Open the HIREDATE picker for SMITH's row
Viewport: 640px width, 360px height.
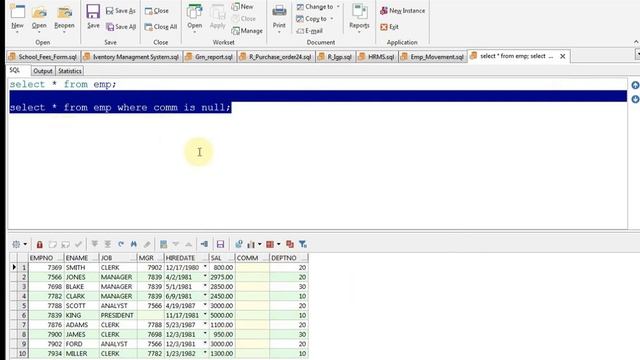click(x=205, y=267)
